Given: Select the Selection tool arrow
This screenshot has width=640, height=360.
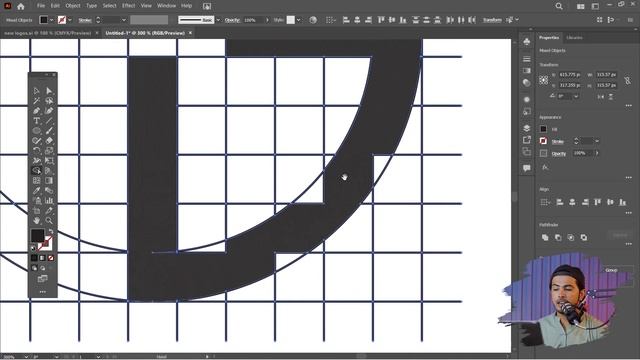Looking at the screenshot, I should click(x=36, y=91).
